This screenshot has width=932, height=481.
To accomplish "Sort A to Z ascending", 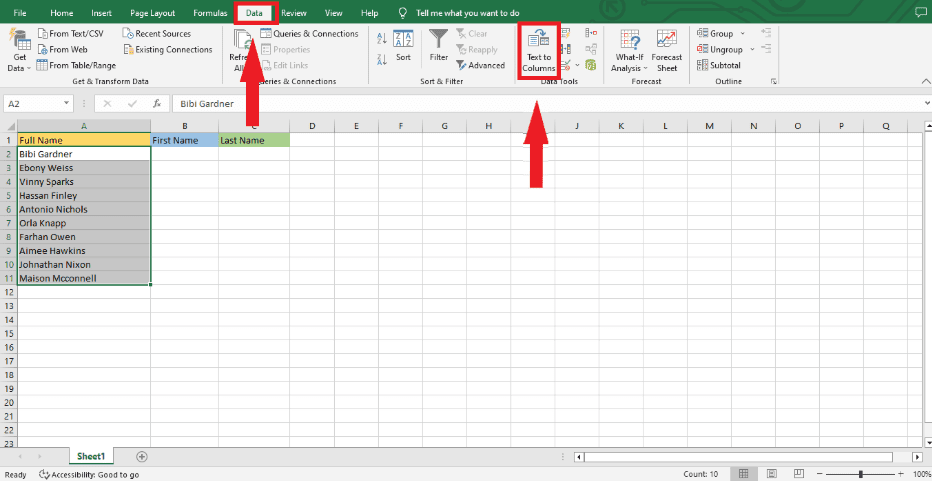I will pos(382,39).
